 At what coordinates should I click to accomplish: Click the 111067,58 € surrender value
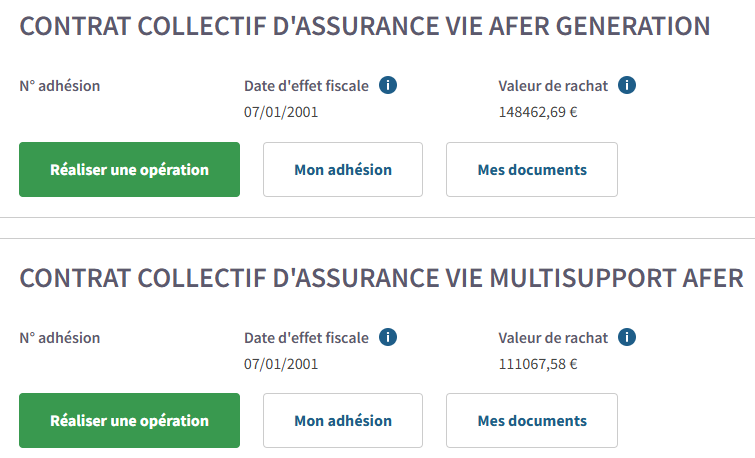click(538, 363)
